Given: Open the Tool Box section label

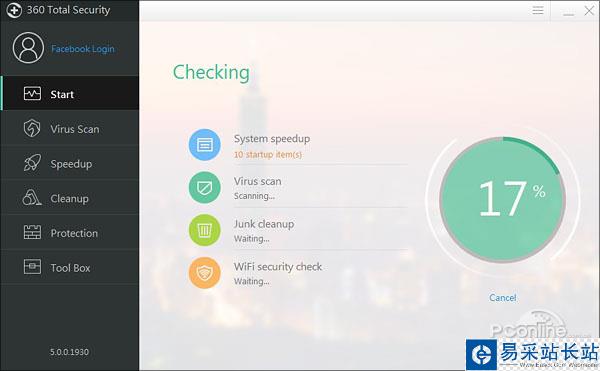Looking at the screenshot, I should pos(70,268).
